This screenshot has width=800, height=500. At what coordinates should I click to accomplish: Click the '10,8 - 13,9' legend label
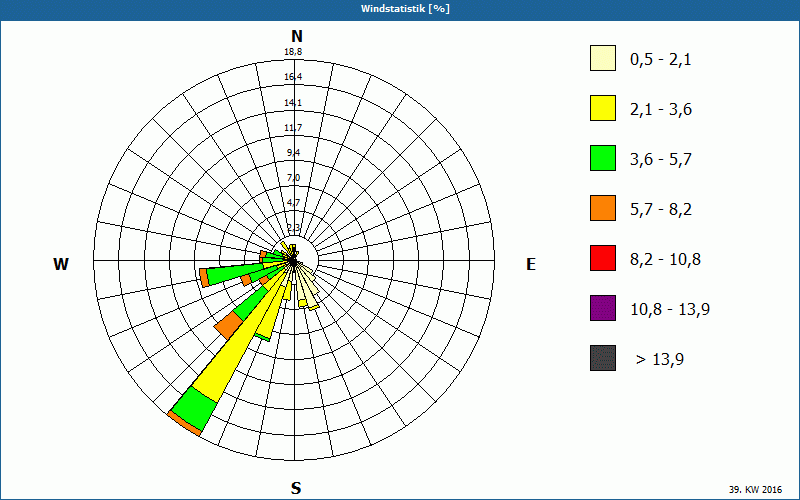670,310
